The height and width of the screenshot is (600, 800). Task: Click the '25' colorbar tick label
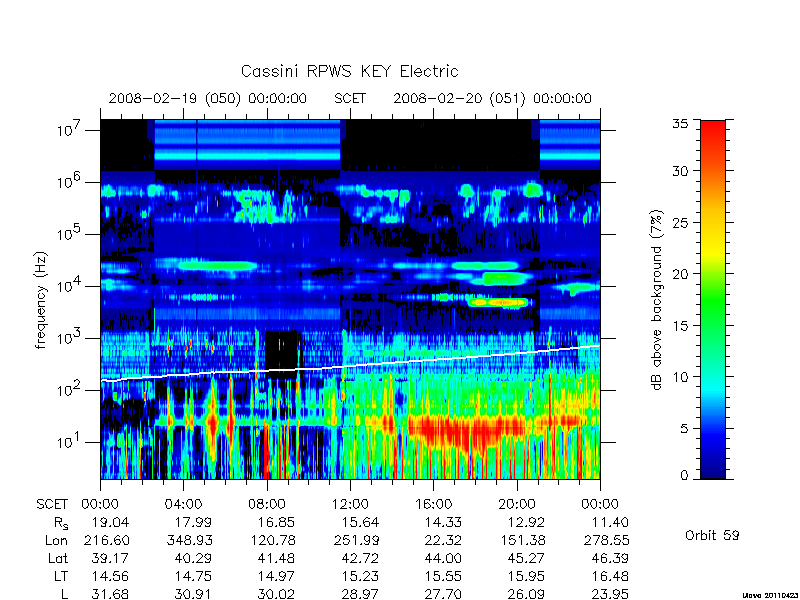(x=680, y=223)
